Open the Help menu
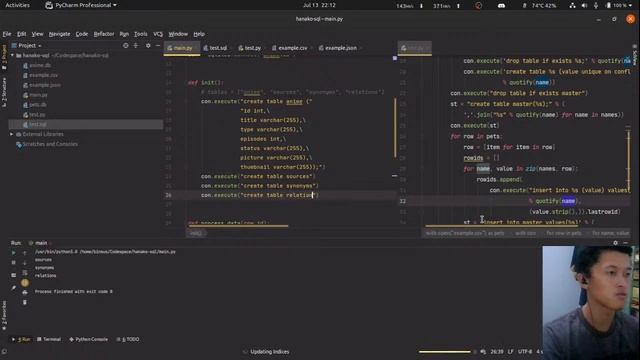 coord(199,34)
